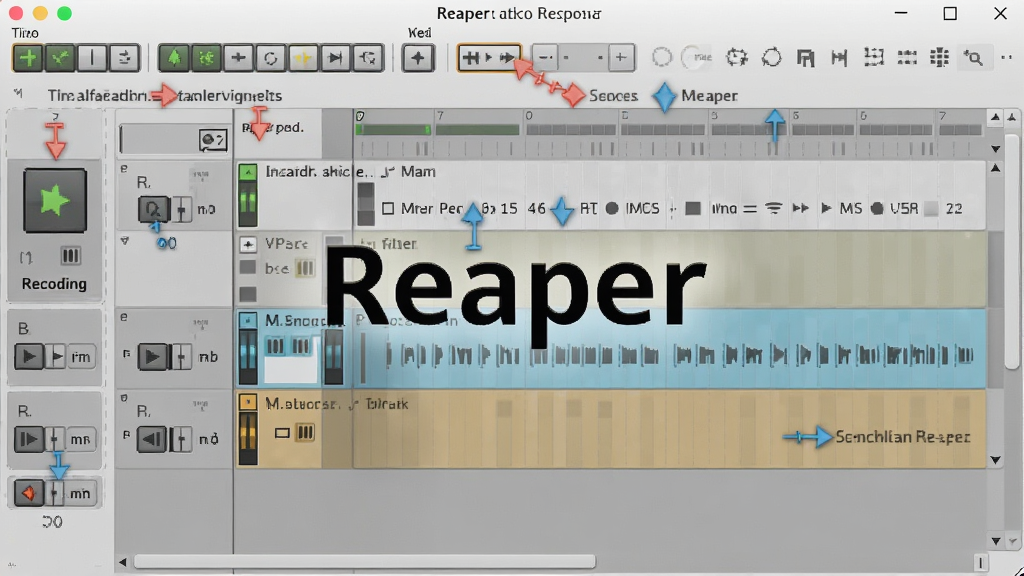
Task: Click the 'Tim alfaeadbn' label
Action: pyautogui.click(x=99, y=95)
